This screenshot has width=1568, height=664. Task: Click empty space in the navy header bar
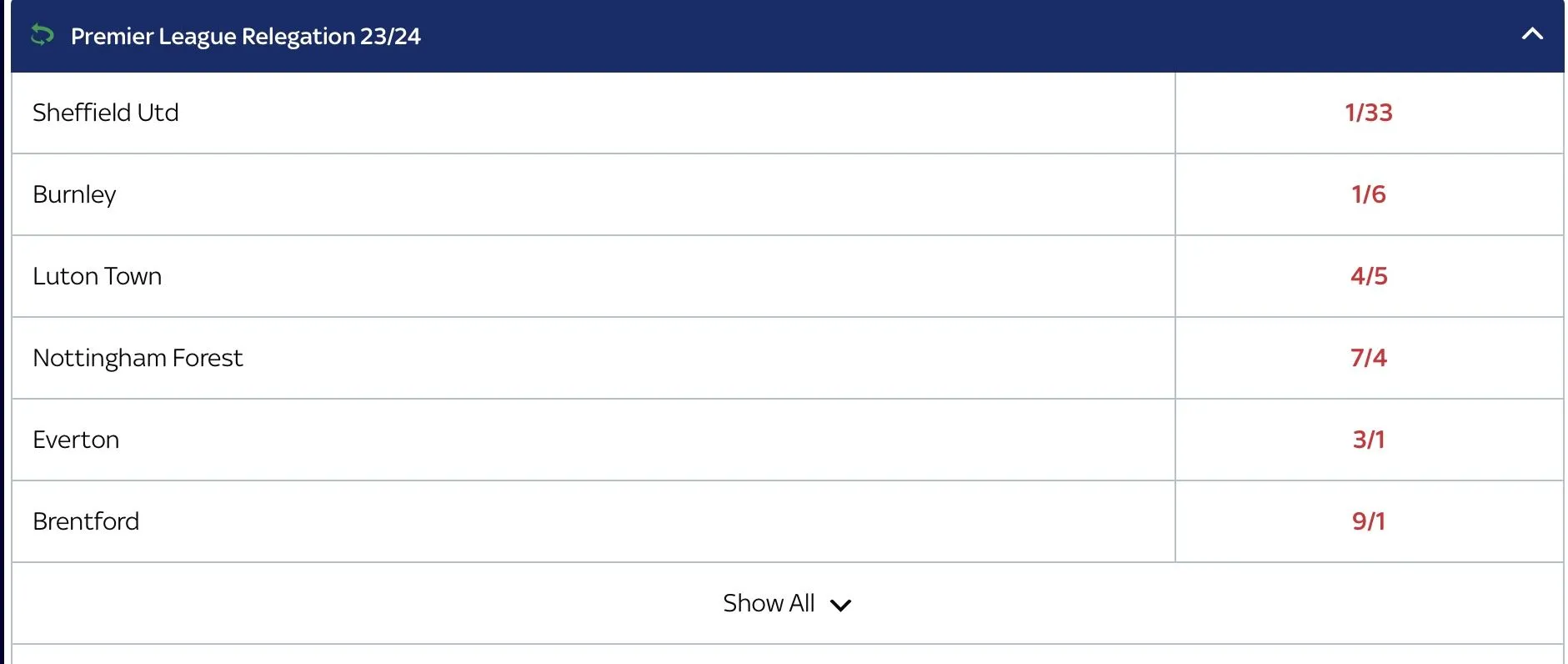point(917,36)
